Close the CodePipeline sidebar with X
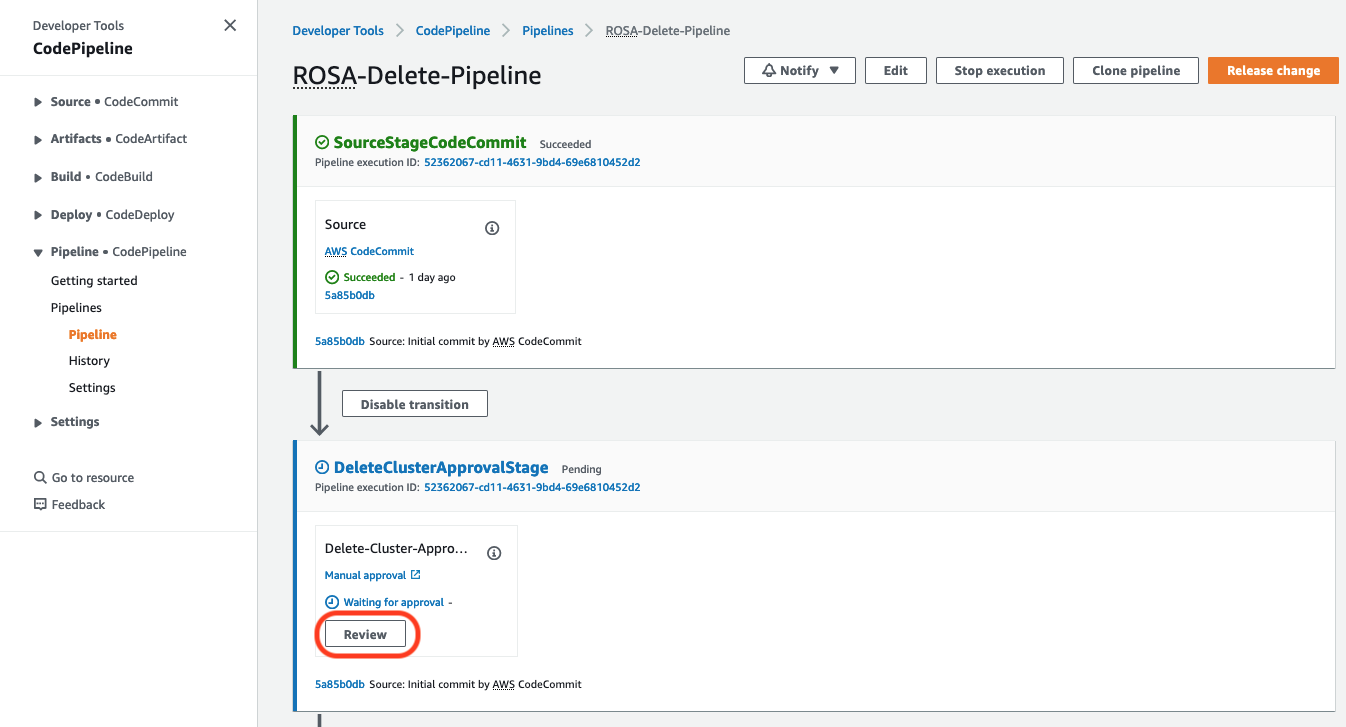This screenshot has height=727, width=1346. pos(230,25)
